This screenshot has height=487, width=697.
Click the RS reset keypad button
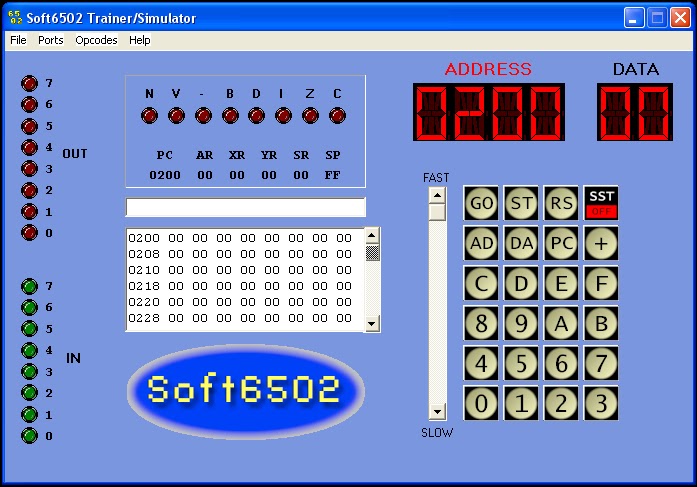561,203
